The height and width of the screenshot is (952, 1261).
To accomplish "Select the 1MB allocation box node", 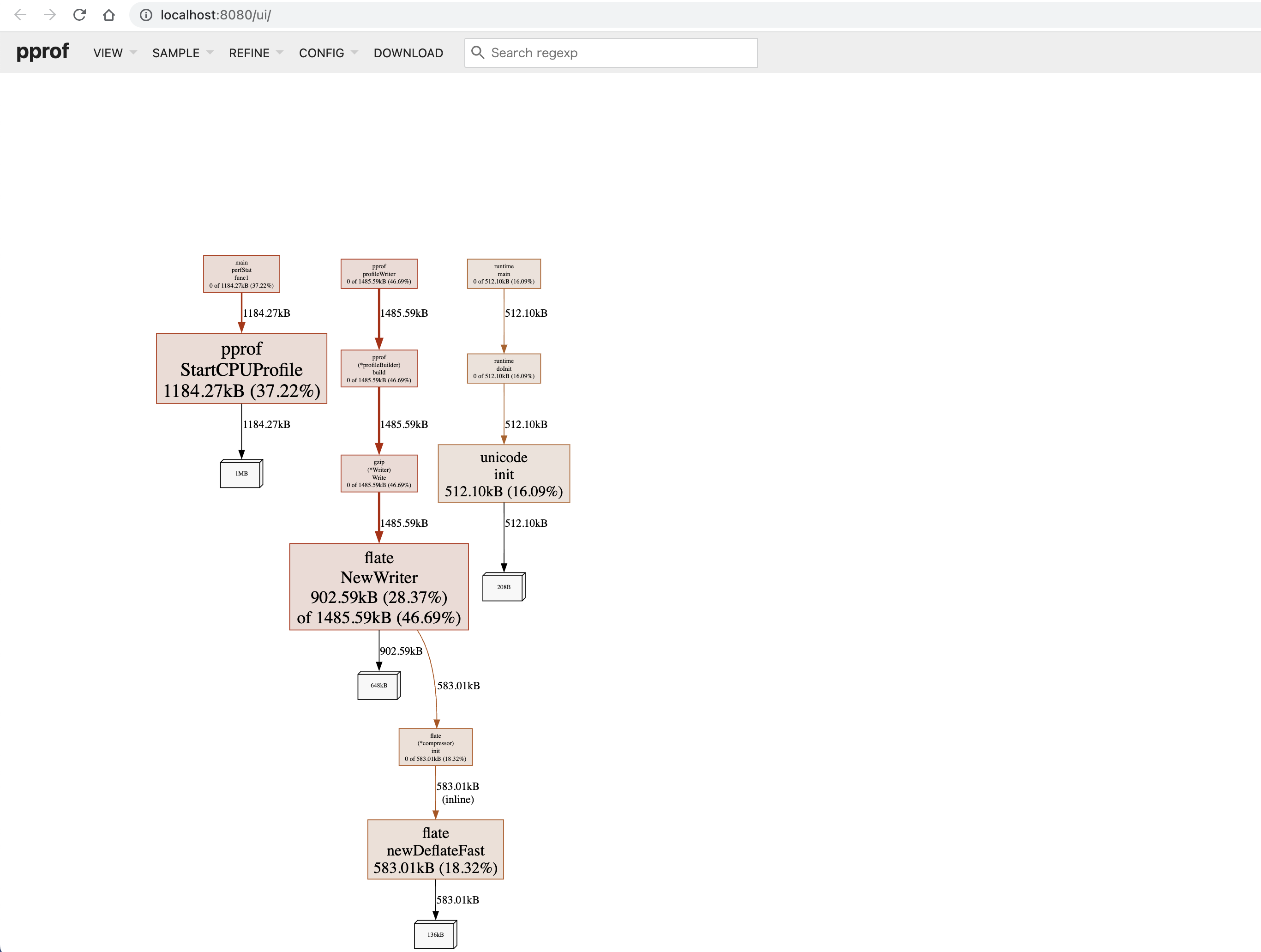I will click(242, 473).
